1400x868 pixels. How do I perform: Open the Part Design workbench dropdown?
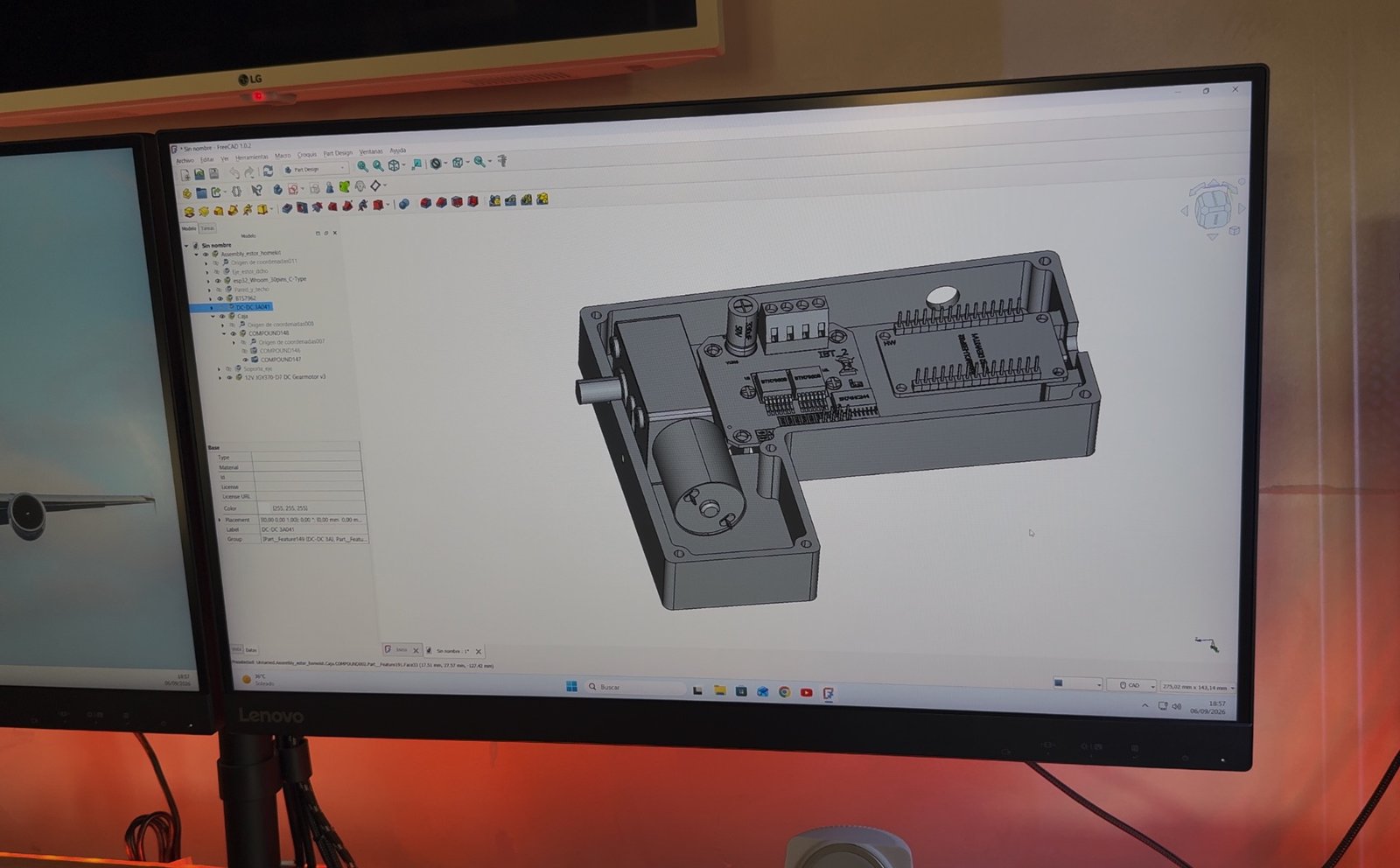[x=316, y=170]
